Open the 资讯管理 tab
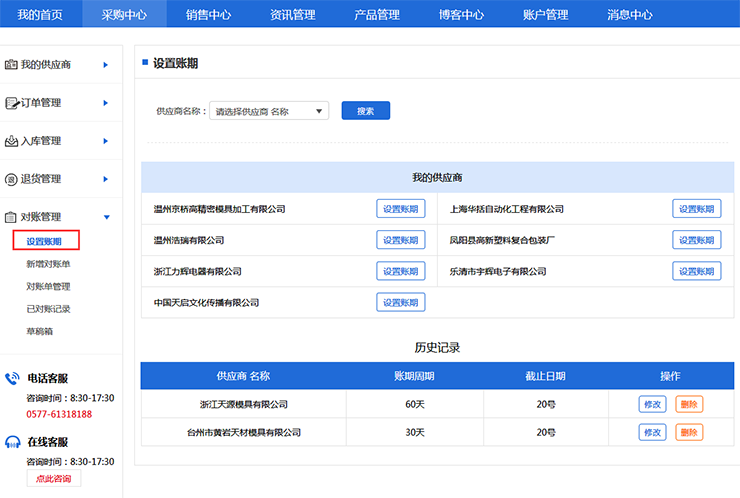Screen dimensions: 740x498 (x=293, y=15)
